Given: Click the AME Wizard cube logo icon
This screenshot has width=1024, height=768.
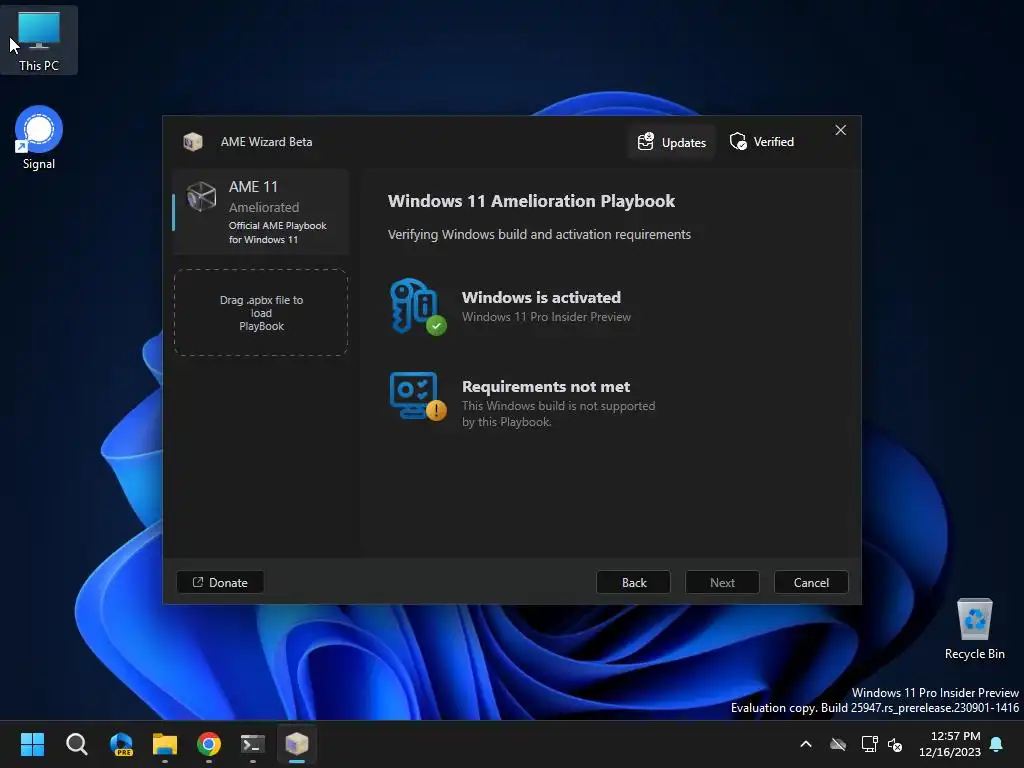Looking at the screenshot, I should (x=193, y=142).
